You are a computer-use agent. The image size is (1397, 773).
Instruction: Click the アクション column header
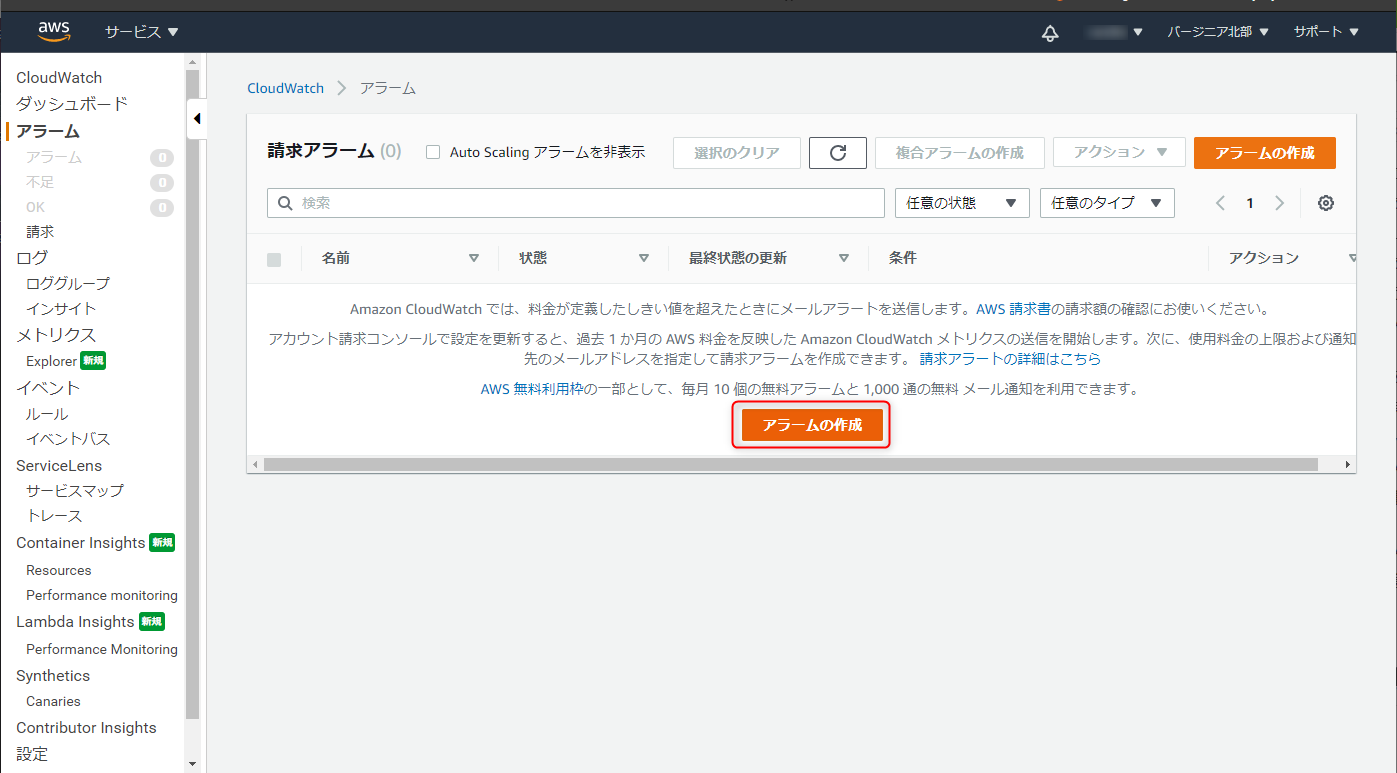pos(1264,258)
